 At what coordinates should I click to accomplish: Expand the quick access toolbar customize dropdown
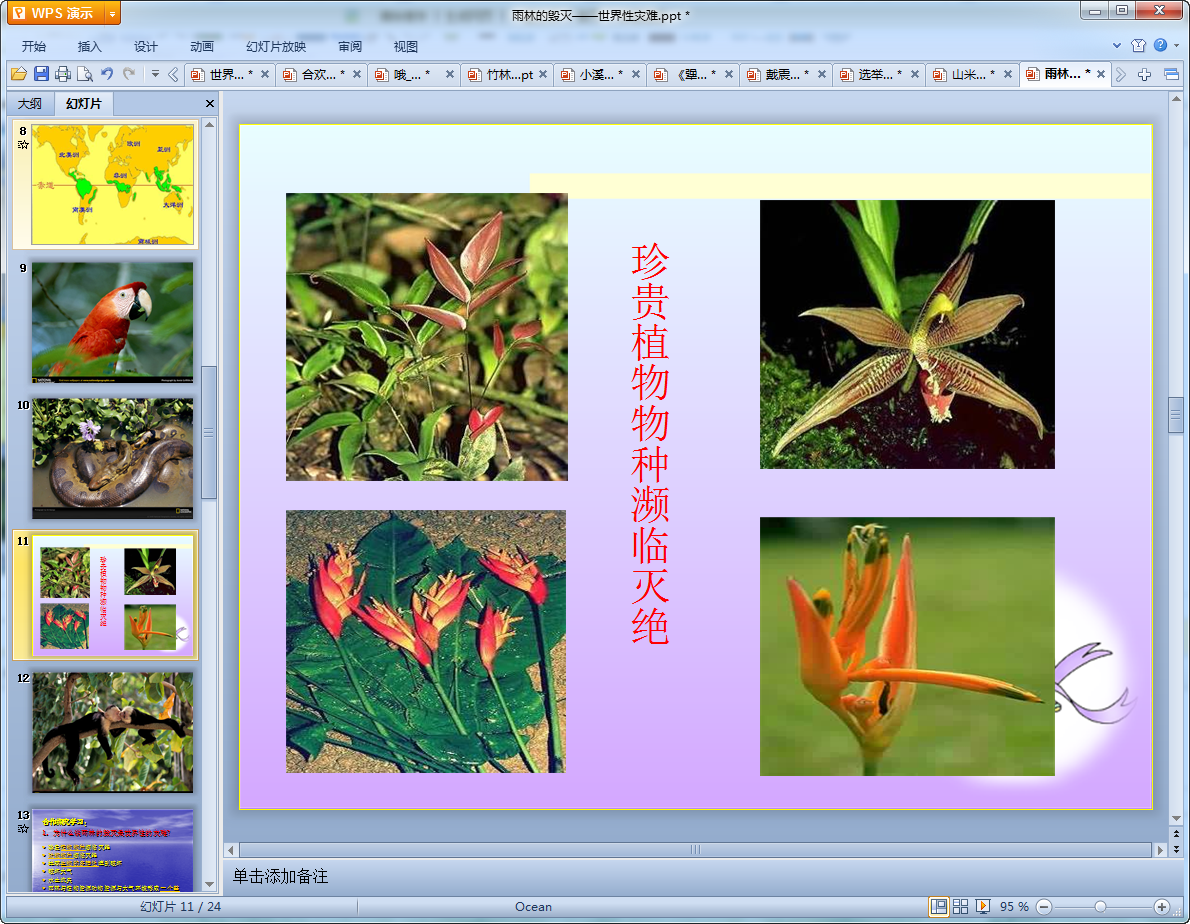155,74
